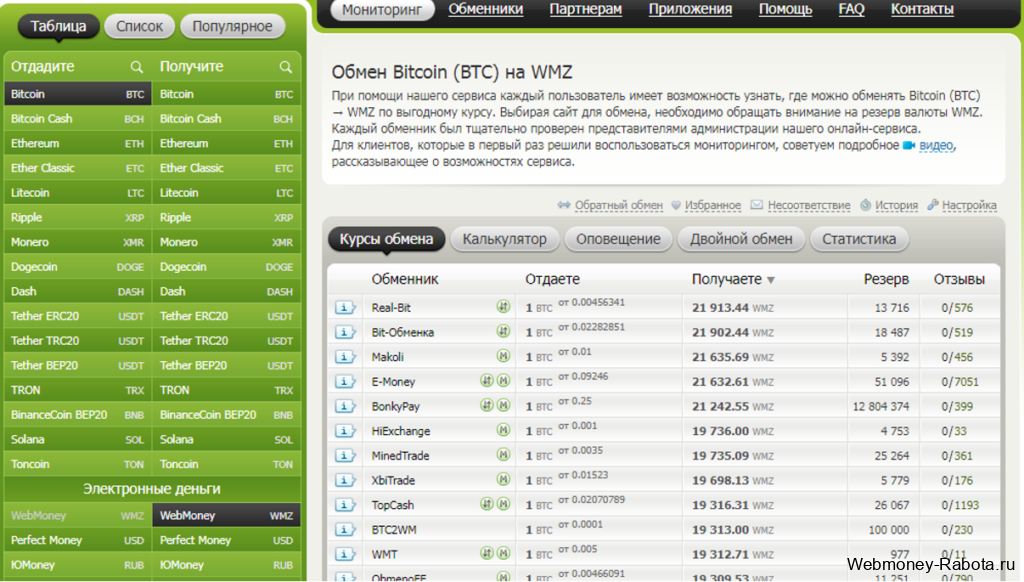This screenshot has width=1024, height=582.
Task: Click rate 19 736.00 WMZ for HiExchange
Action: point(733,431)
